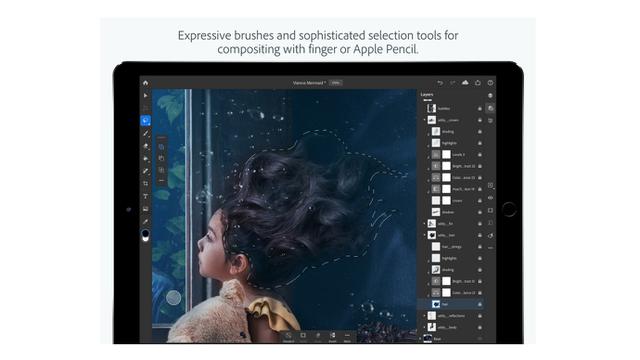
Task: Toggle visibility of shadow layer
Action: pyautogui.click(x=480, y=212)
